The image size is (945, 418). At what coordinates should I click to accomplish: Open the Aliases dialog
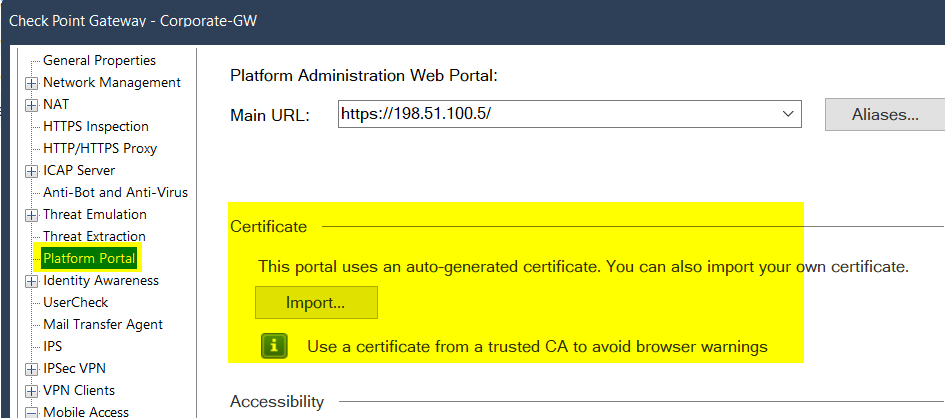click(885, 114)
